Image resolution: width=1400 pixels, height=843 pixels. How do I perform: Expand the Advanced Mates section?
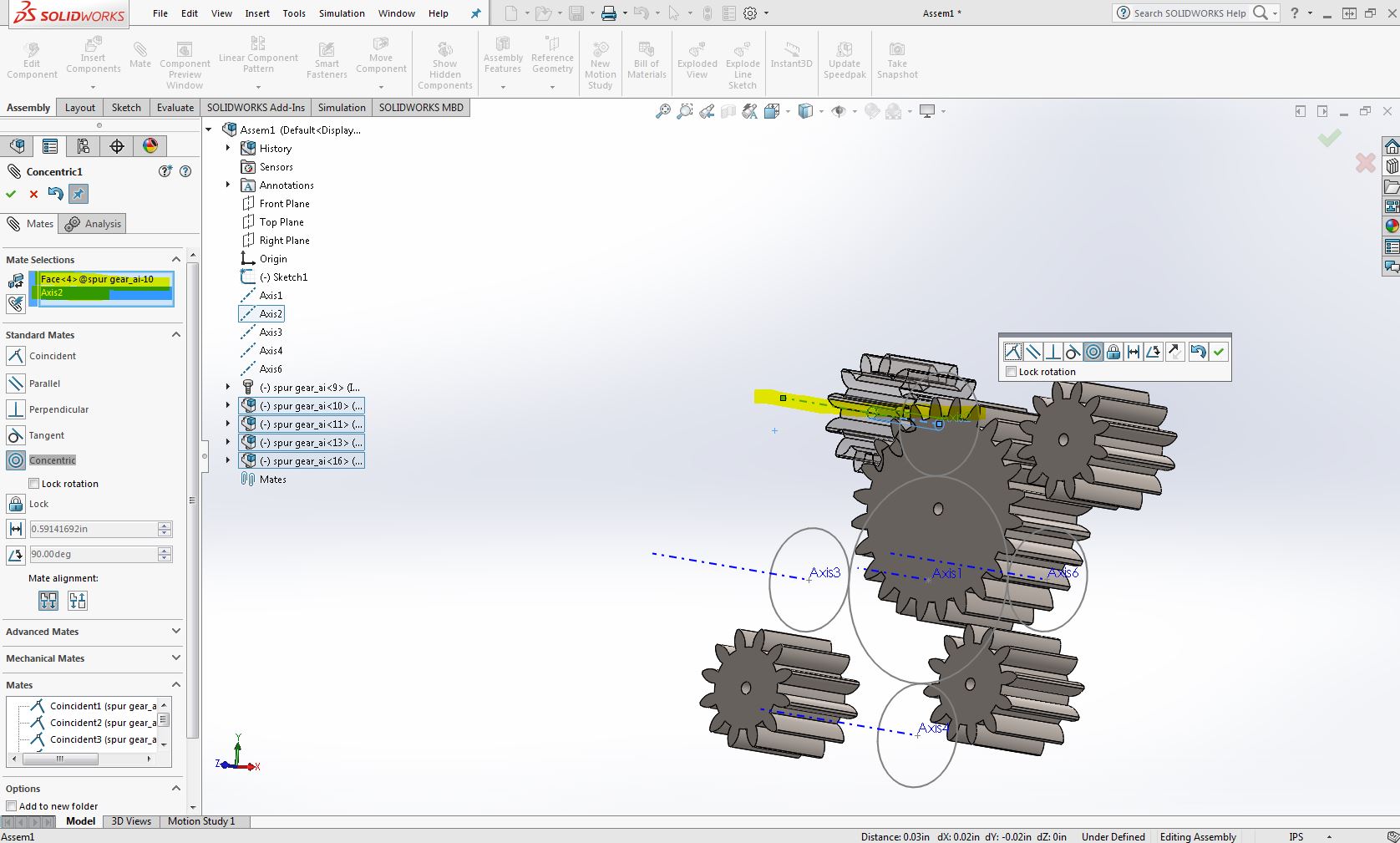pos(176,632)
